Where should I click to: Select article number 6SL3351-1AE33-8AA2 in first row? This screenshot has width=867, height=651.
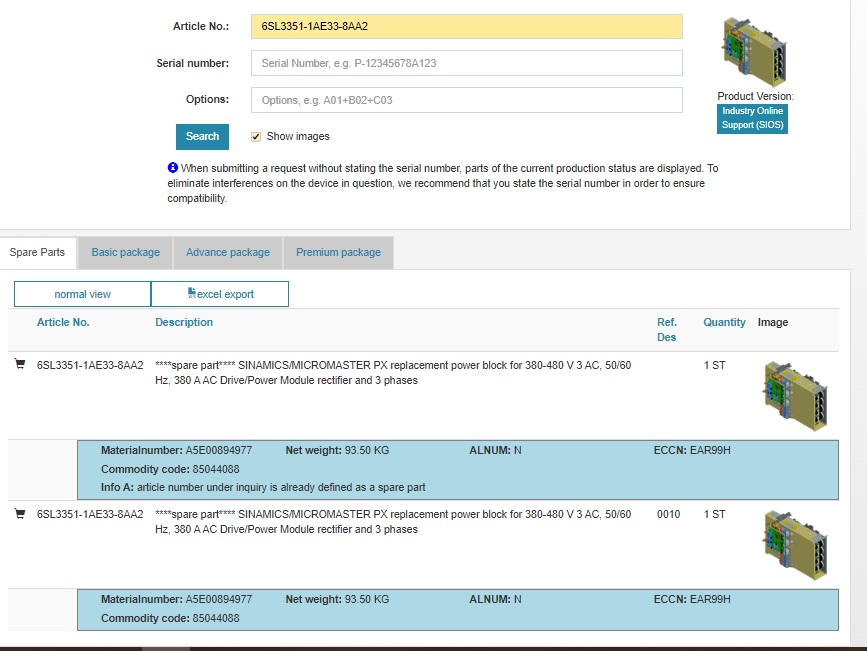(90, 365)
